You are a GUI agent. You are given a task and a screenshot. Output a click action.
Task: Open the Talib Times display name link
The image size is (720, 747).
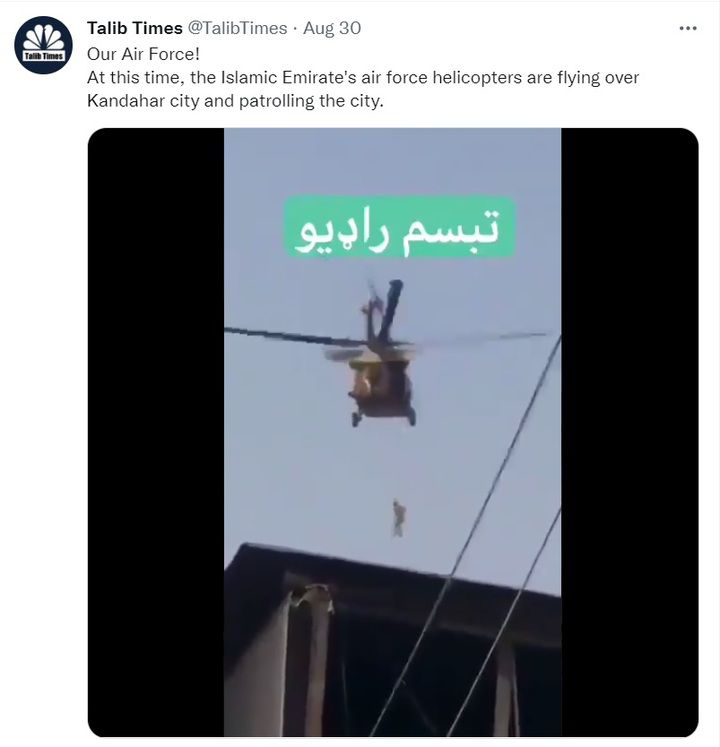(x=135, y=28)
